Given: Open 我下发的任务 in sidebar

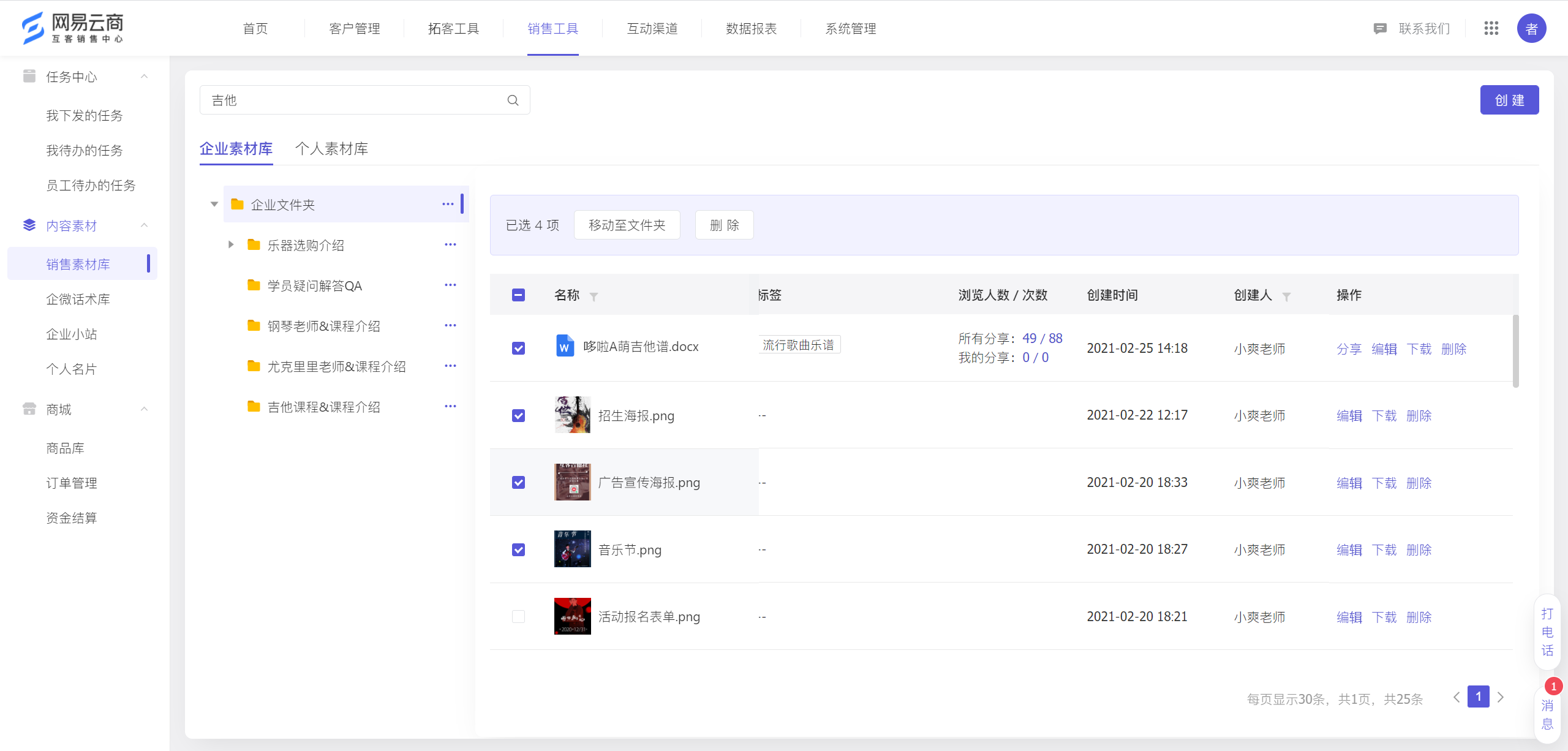Looking at the screenshot, I should click(84, 115).
